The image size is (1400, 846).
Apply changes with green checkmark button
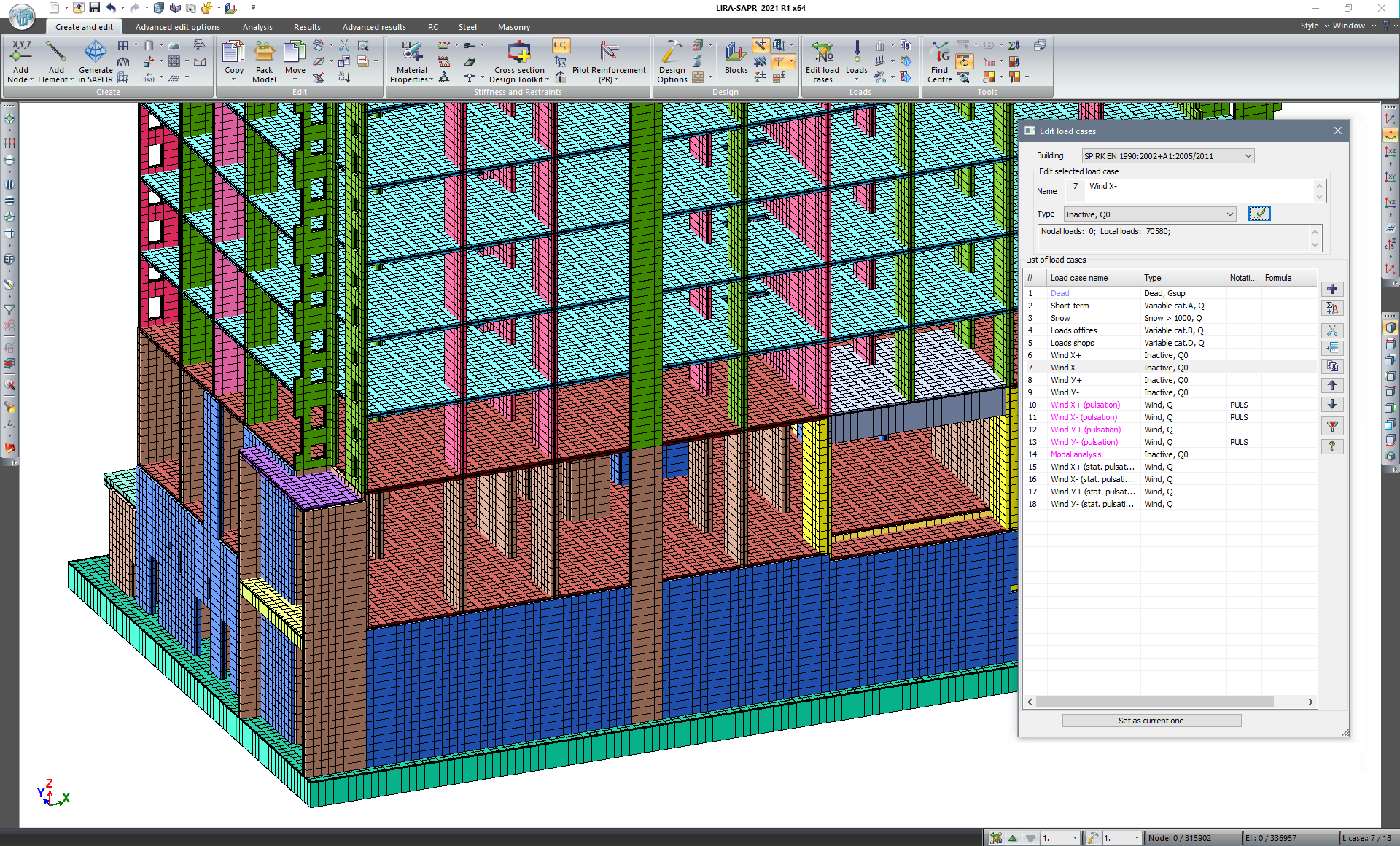point(1259,214)
